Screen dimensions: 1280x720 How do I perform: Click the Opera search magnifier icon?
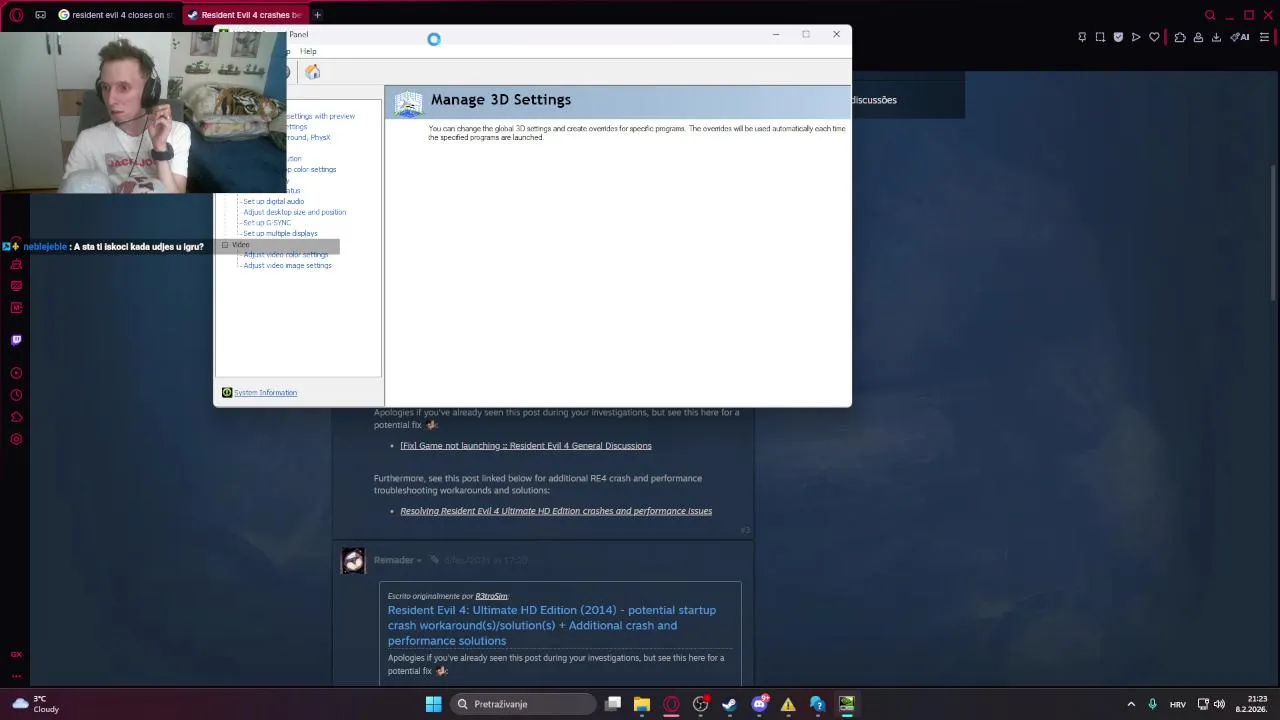pos(1210,15)
